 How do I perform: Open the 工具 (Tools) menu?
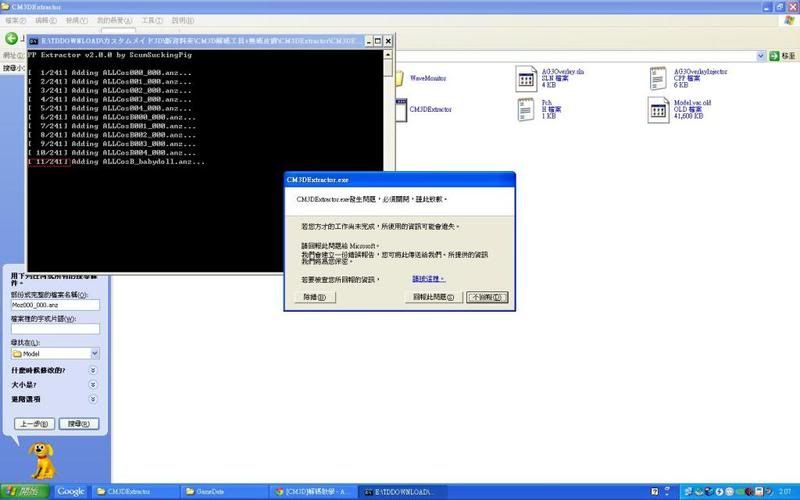152,20
